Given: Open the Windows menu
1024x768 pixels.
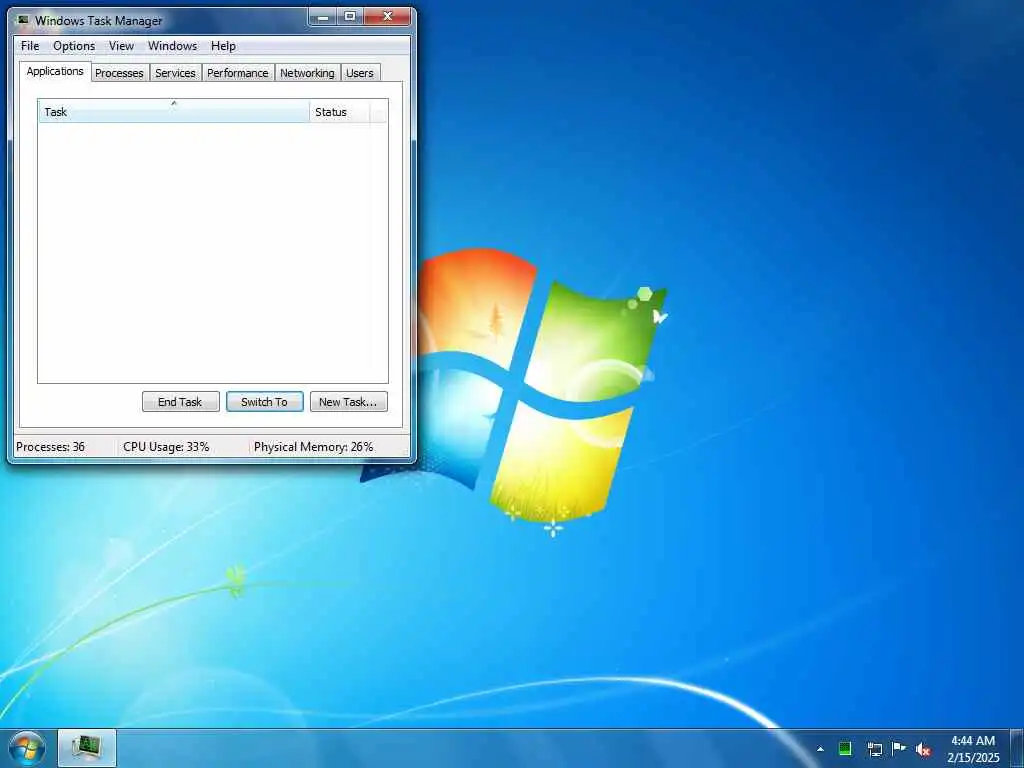Looking at the screenshot, I should pos(172,46).
